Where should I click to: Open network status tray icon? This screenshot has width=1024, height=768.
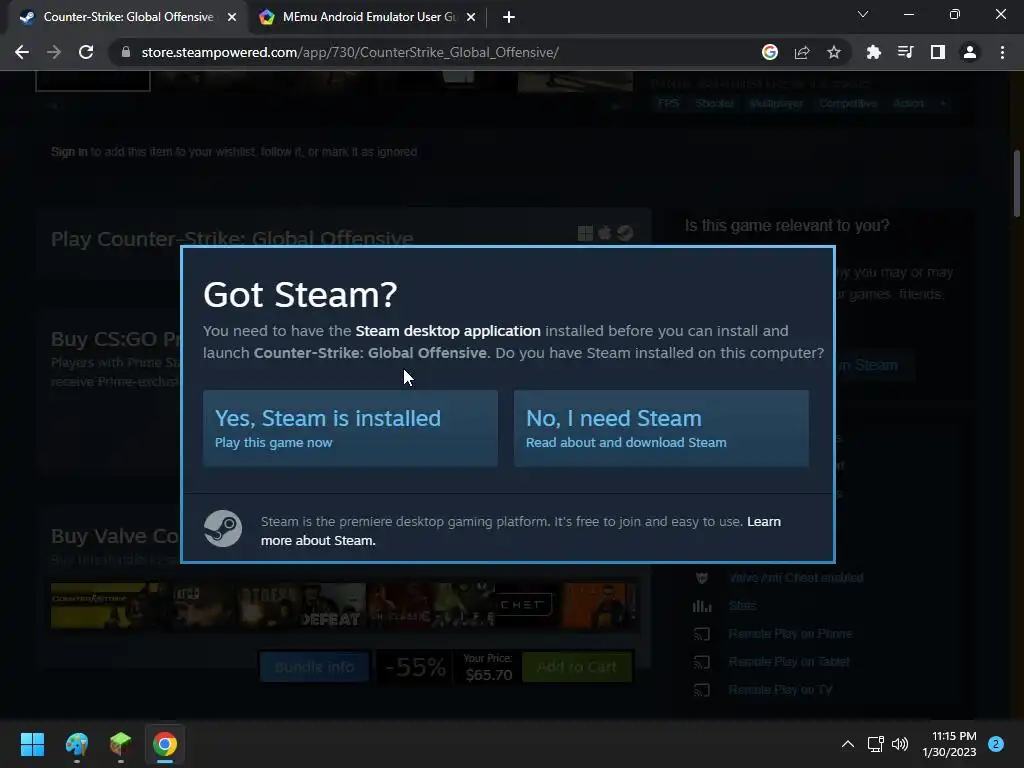tap(875, 744)
